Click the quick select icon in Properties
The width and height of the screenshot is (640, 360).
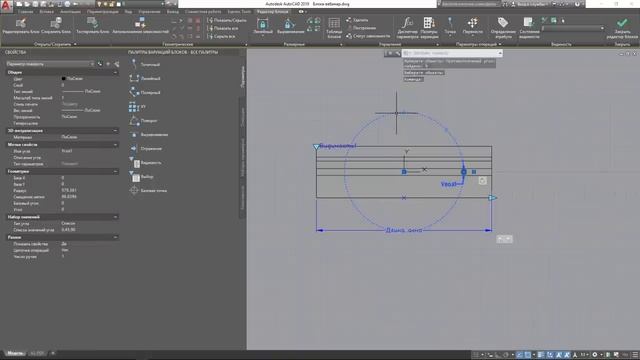click(117, 64)
